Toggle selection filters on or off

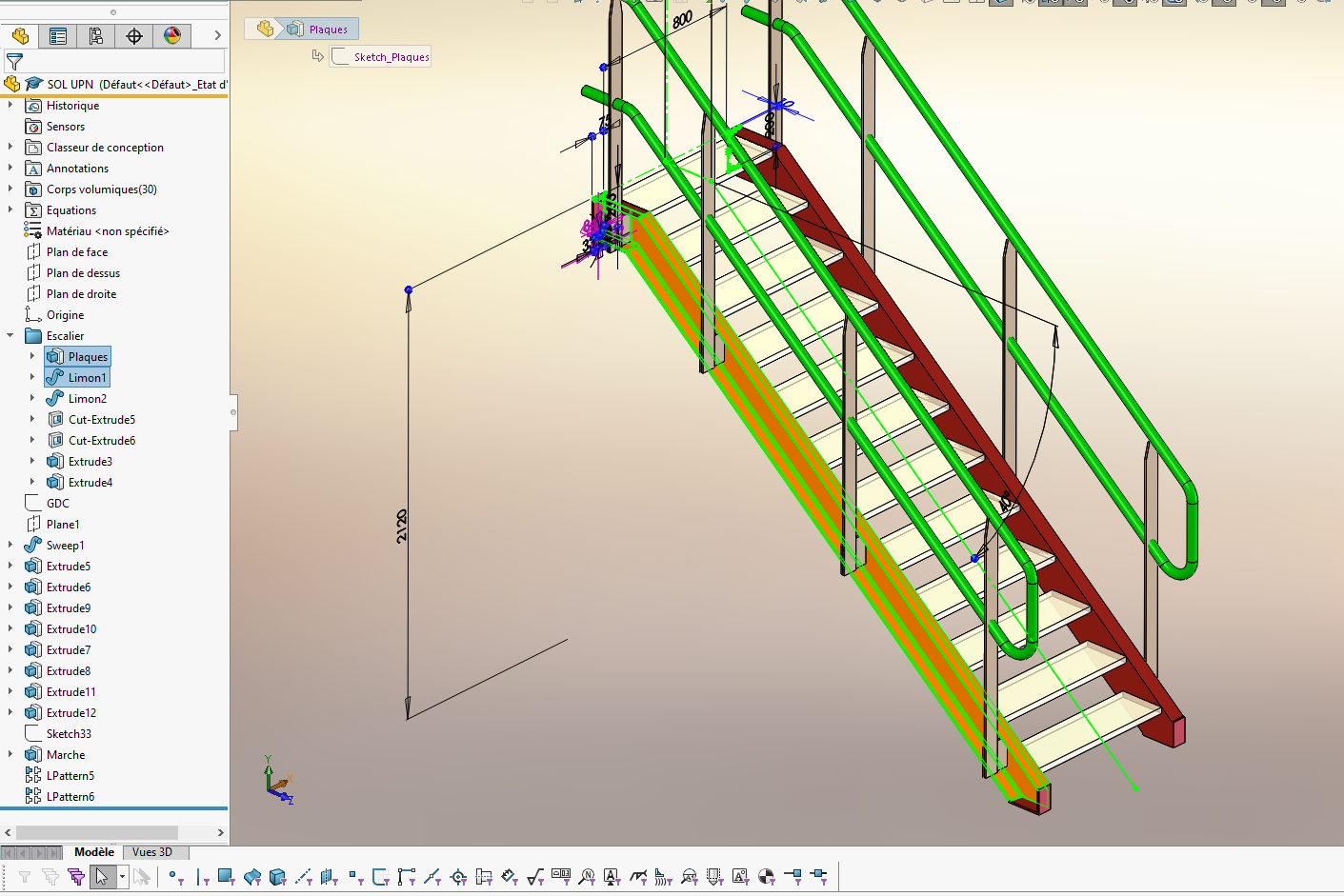[24, 876]
